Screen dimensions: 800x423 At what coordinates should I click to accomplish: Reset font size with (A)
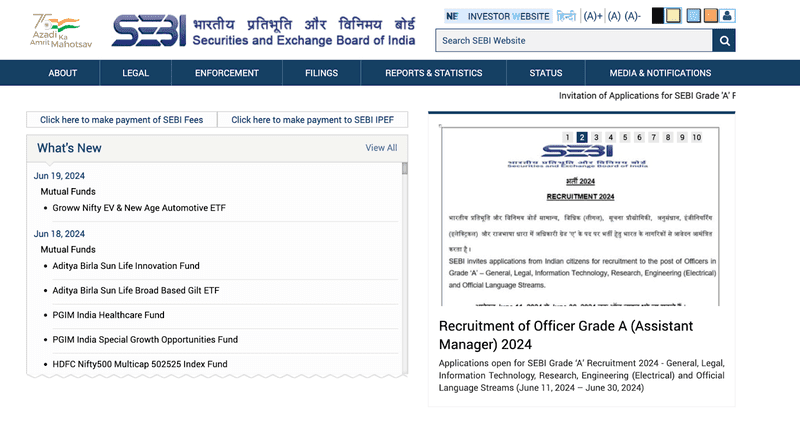click(614, 16)
